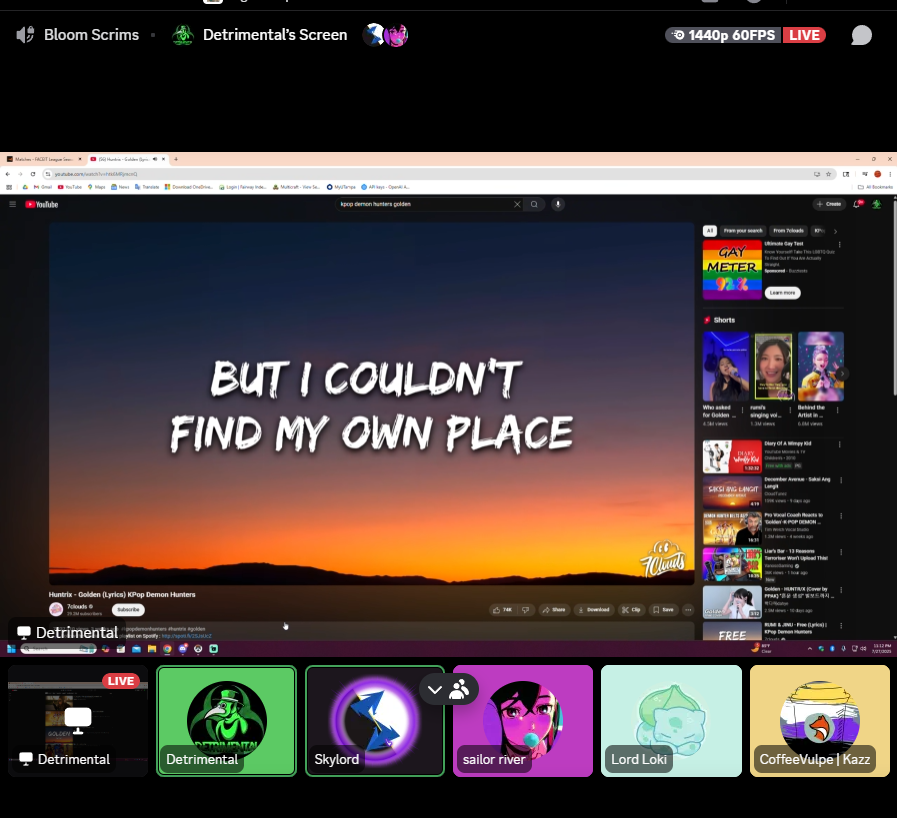Click the Windows Start button in shared taskbar
This screenshot has width=897, height=818.
point(11,649)
